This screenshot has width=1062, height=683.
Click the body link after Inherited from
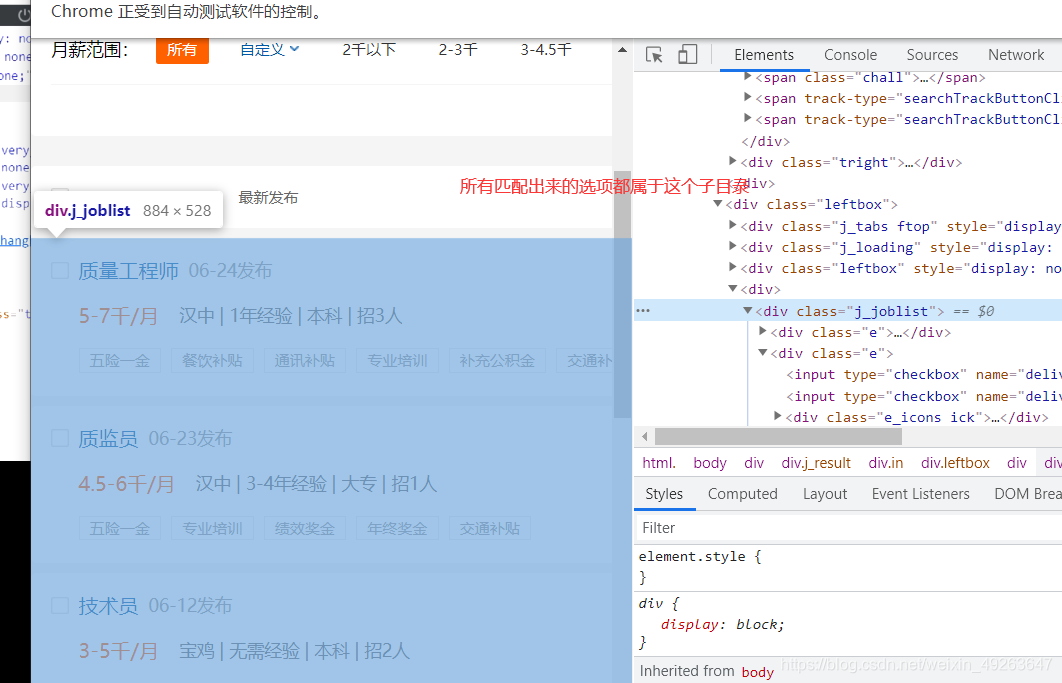pyautogui.click(x=757, y=671)
